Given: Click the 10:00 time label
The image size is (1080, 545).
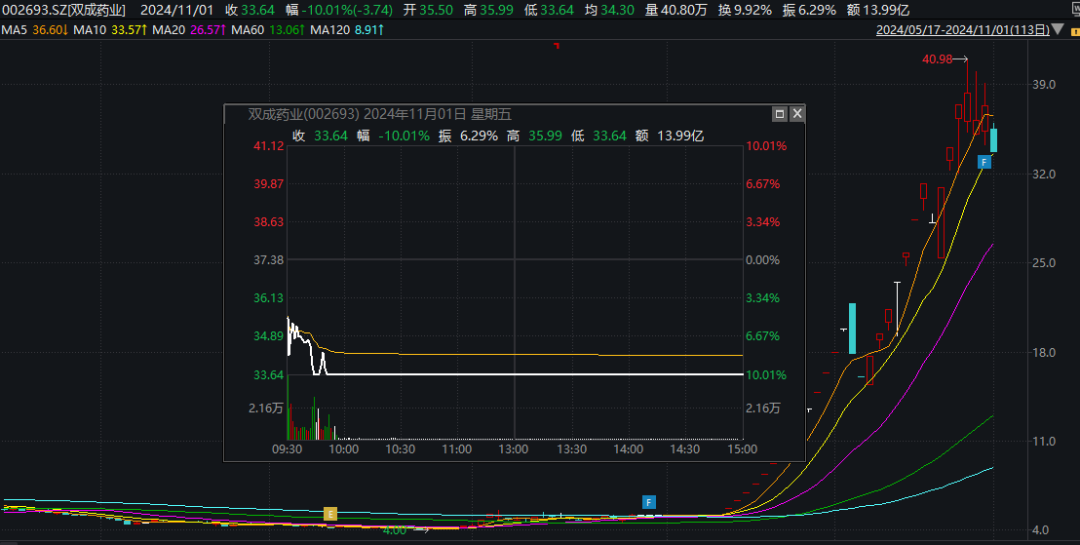Looking at the screenshot, I should pyautogui.click(x=344, y=449).
